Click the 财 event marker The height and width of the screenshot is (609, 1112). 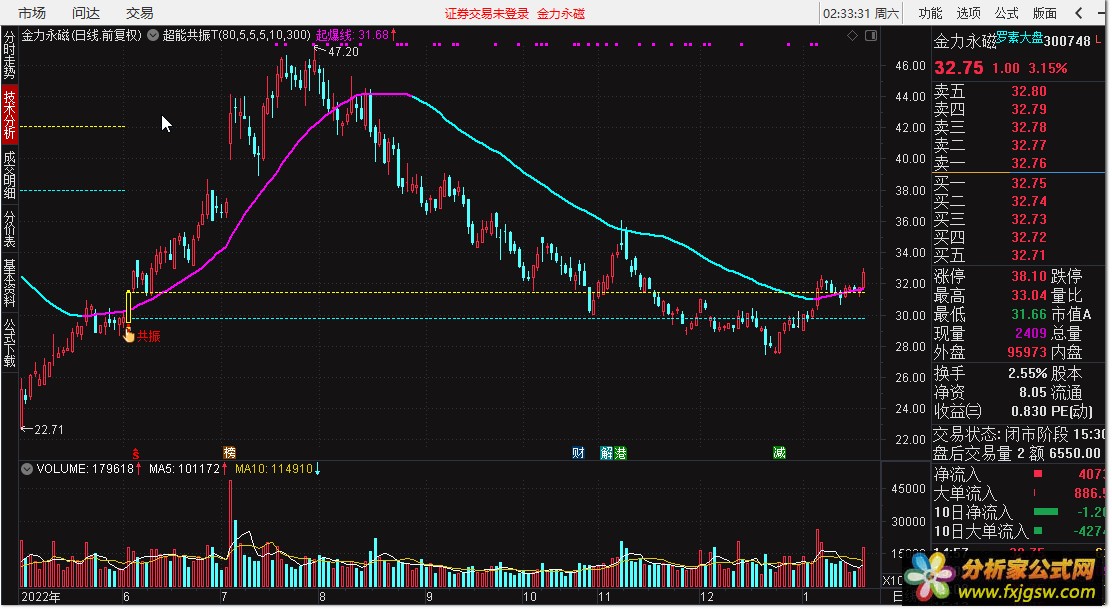coord(578,452)
